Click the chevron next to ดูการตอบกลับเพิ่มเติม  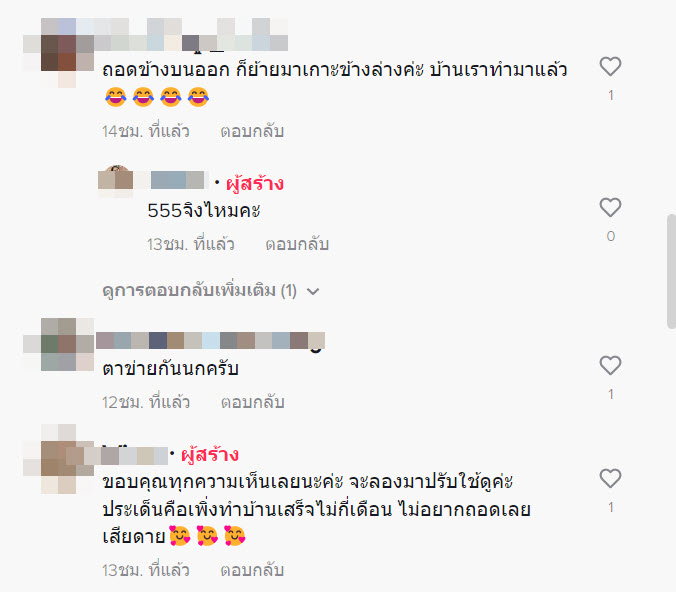click(x=313, y=292)
